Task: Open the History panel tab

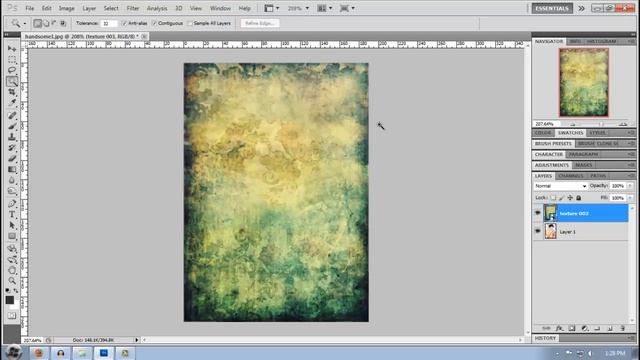Action: click(x=545, y=338)
